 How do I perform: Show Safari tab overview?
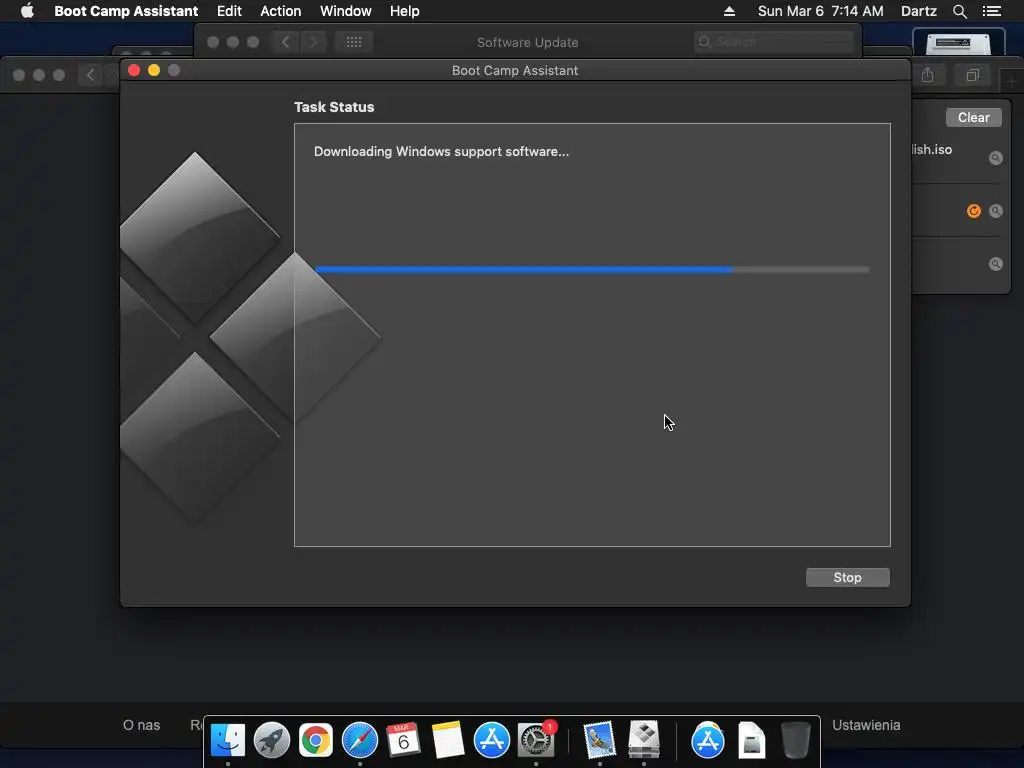972,75
